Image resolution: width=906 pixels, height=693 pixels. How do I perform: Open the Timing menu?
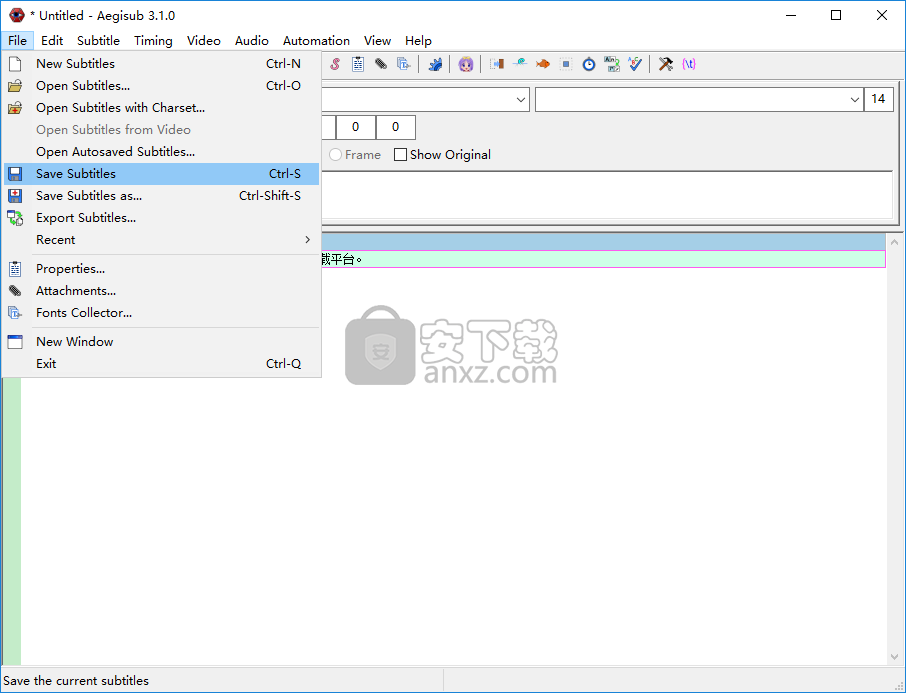[x=153, y=40]
